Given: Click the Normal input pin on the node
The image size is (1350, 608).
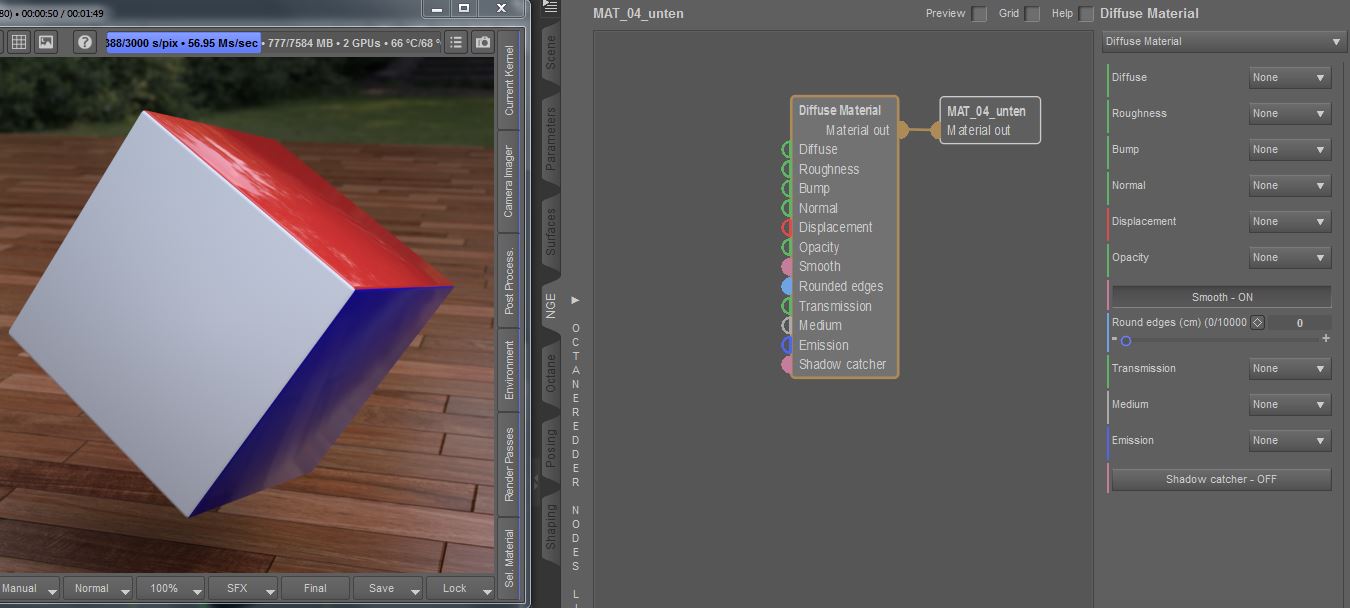Looking at the screenshot, I should click(x=787, y=208).
